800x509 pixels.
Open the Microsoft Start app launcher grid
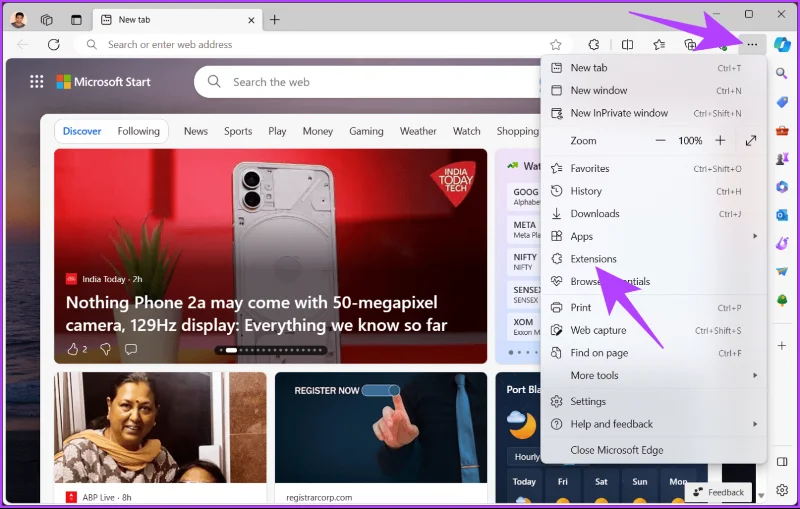pos(36,82)
